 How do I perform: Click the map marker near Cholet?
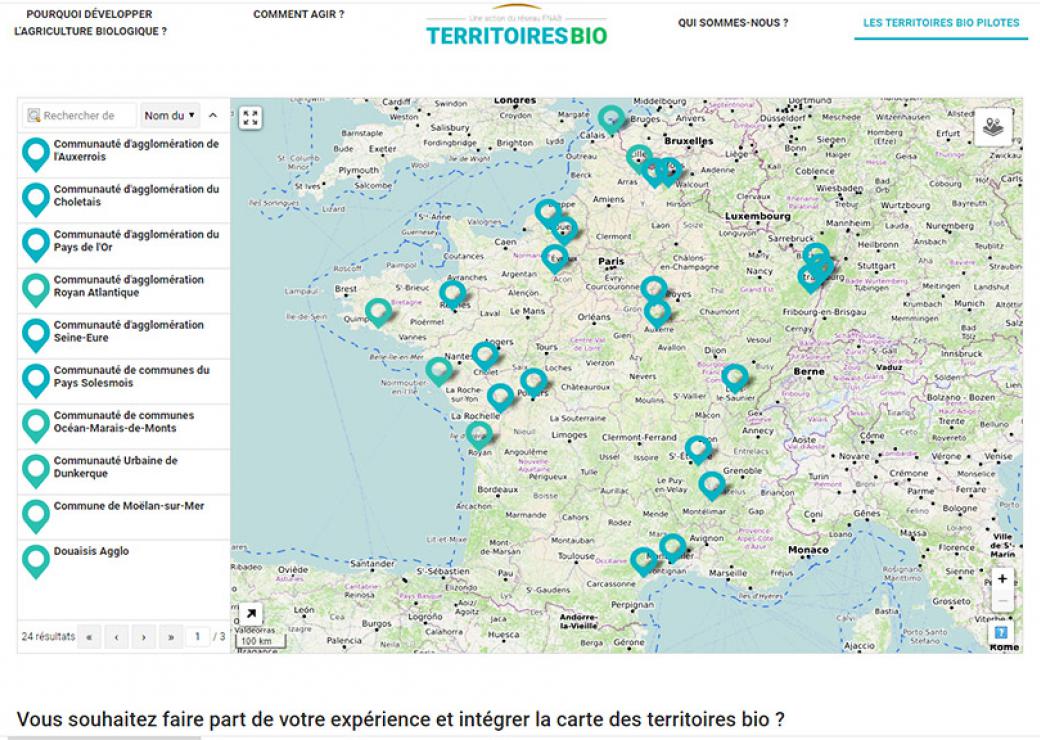pos(485,357)
